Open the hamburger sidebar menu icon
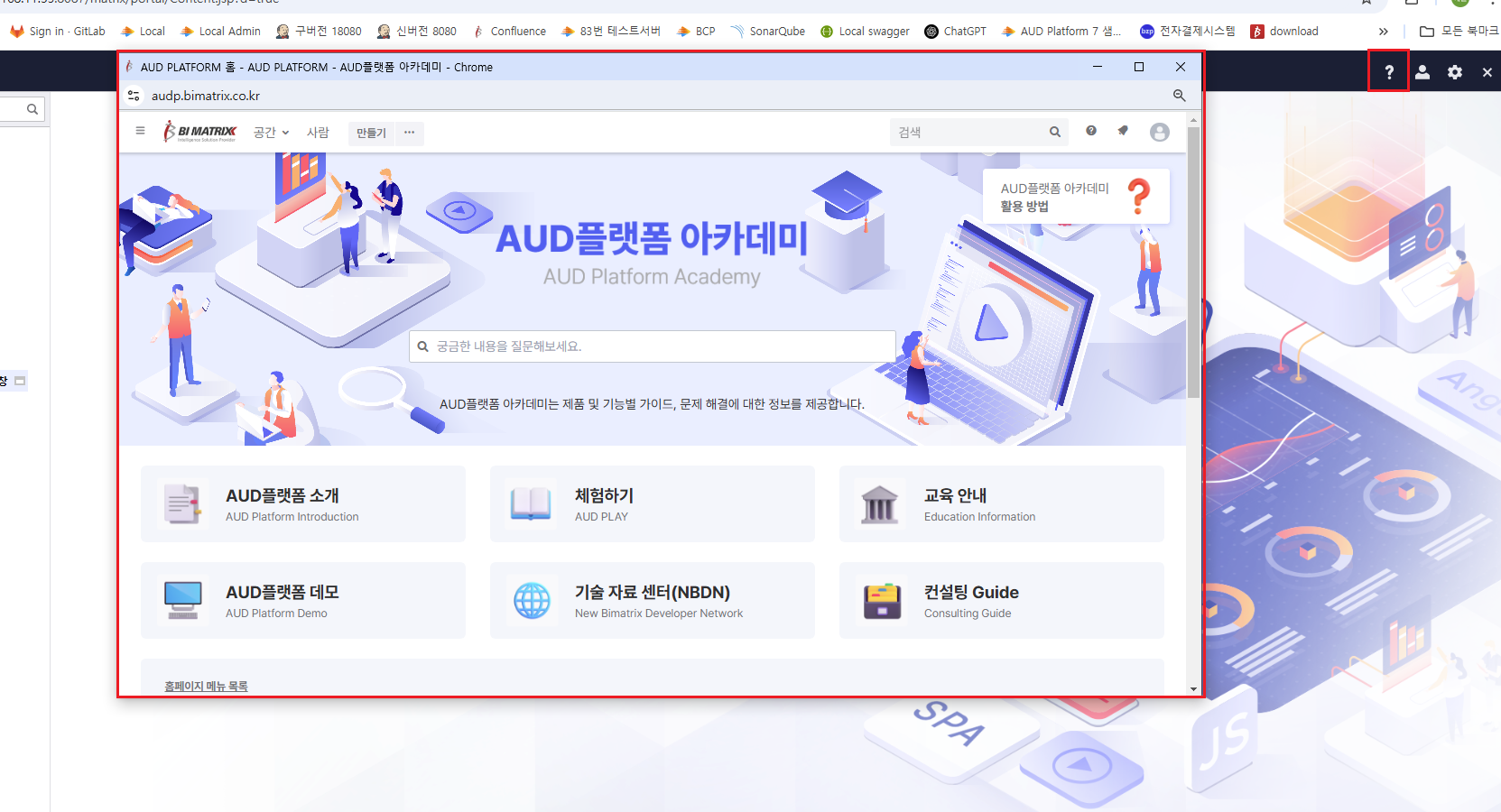Viewport: 1501px width, 812px height. coord(140,131)
